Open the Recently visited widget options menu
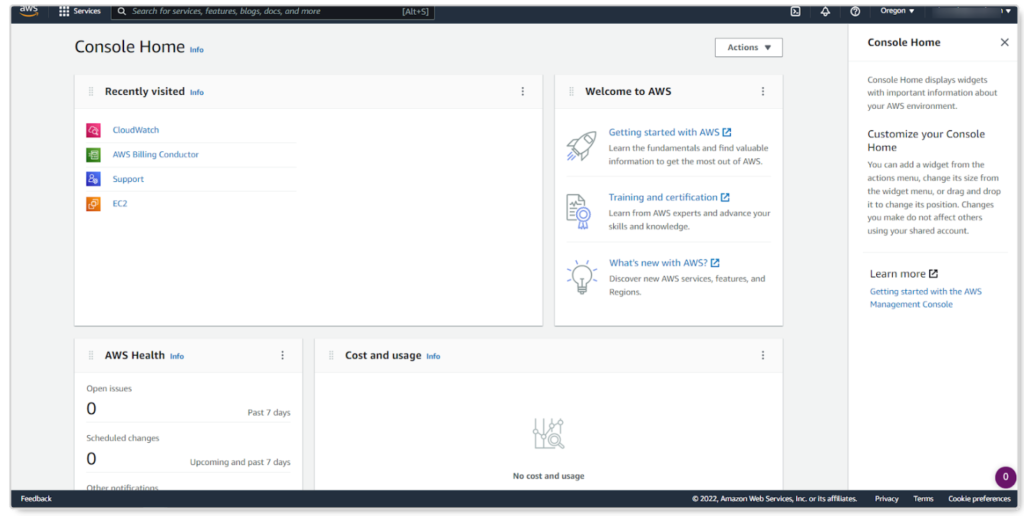This screenshot has width=1024, height=516. [x=522, y=91]
